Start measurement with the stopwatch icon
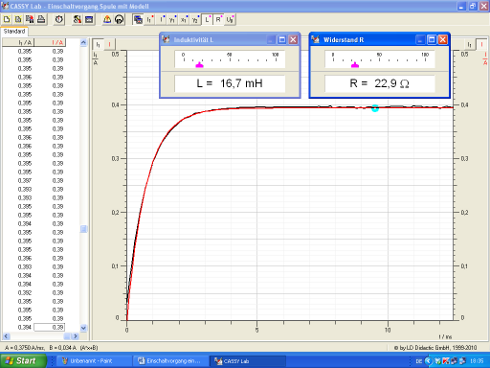Image resolution: width=490 pixels, height=368 pixels. pos(59,19)
